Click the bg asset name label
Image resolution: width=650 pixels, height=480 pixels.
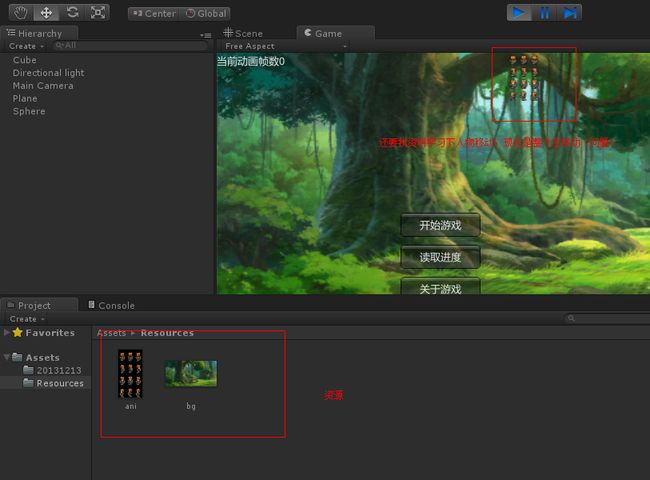pyautogui.click(x=191, y=406)
